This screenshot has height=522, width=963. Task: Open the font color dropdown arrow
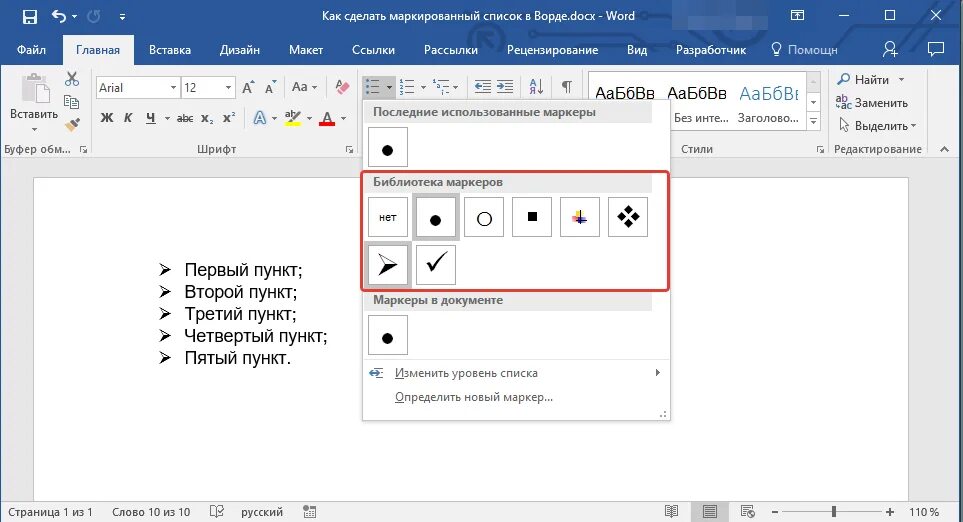(x=343, y=118)
